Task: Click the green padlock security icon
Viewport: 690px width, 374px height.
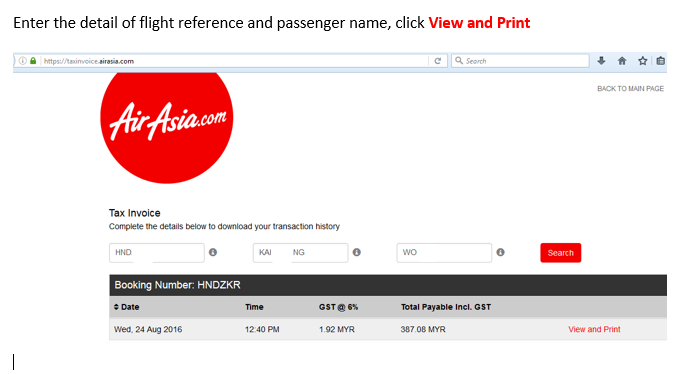Action: [x=33, y=61]
